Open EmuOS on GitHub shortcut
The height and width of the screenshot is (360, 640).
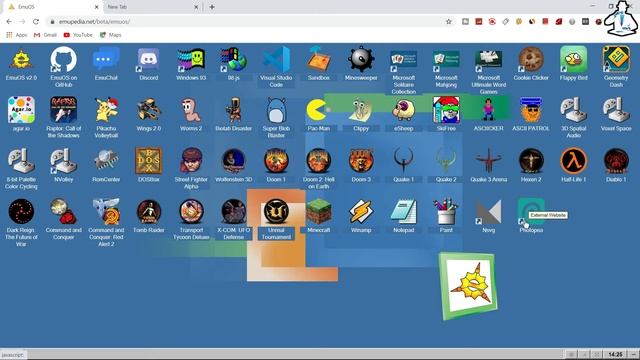click(x=64, y=60)
